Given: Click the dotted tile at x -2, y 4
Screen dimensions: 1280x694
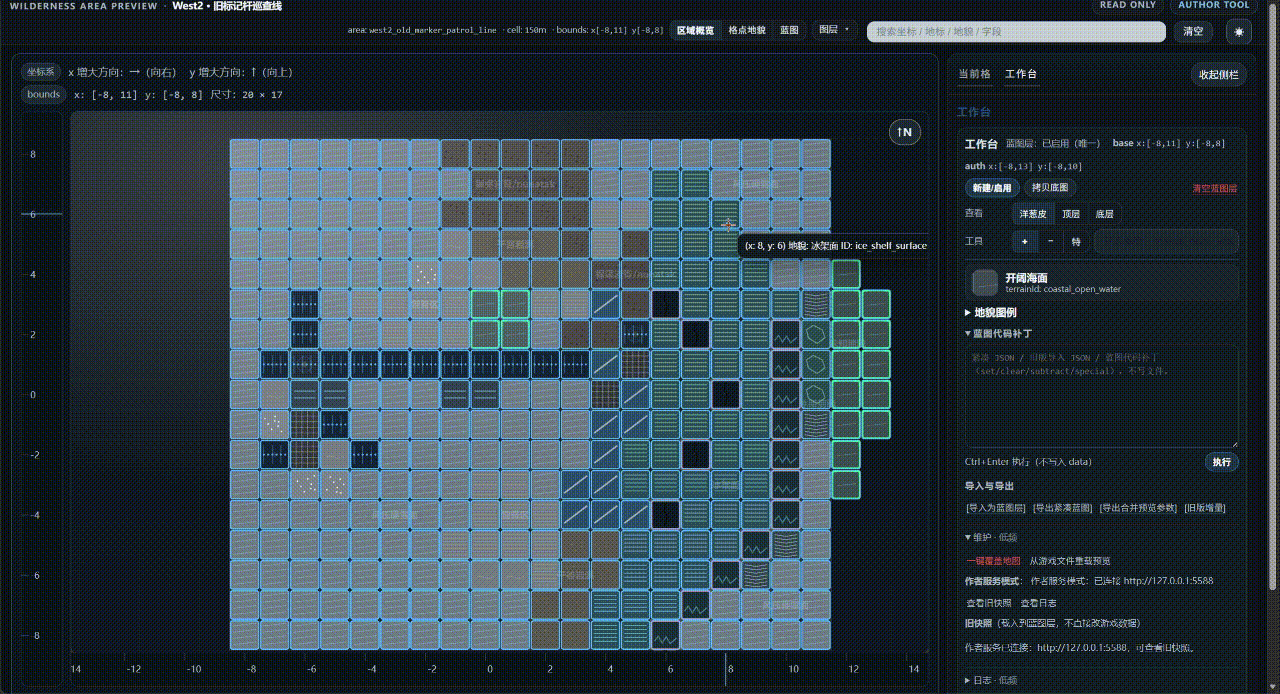Looking at the screenshot, I should (x=425, y=274).
